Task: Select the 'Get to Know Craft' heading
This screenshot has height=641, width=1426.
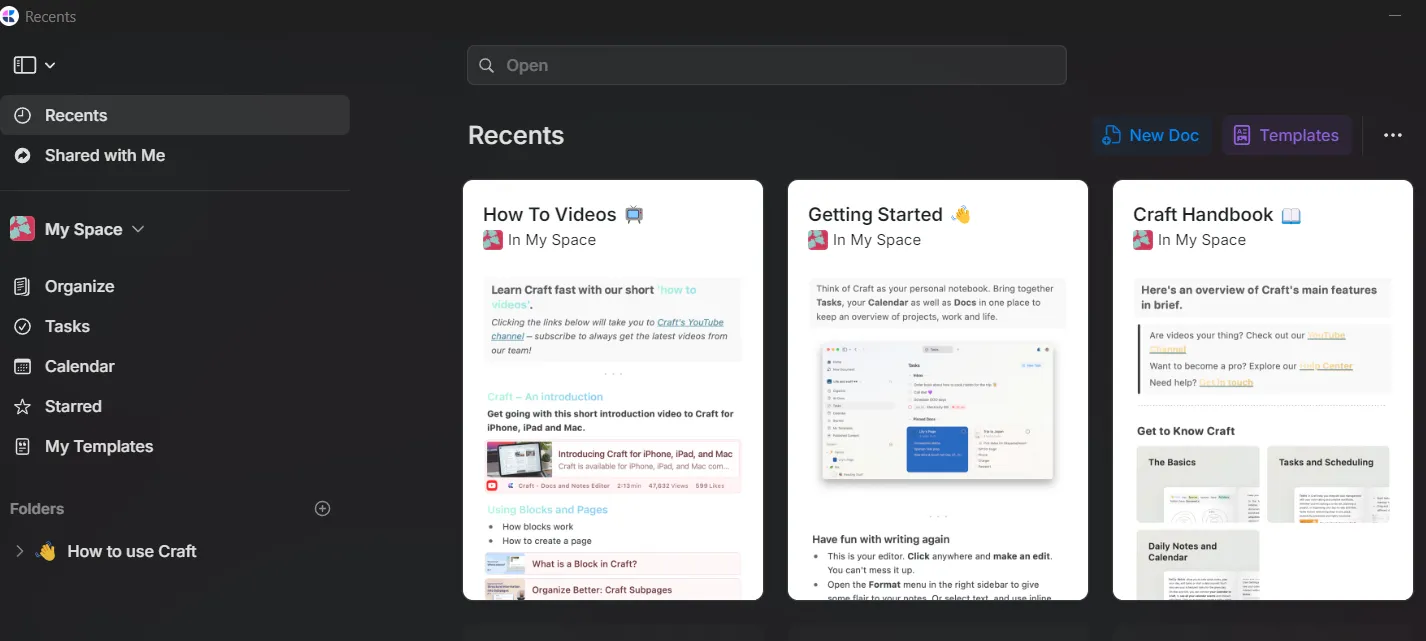Action: 1186,431
